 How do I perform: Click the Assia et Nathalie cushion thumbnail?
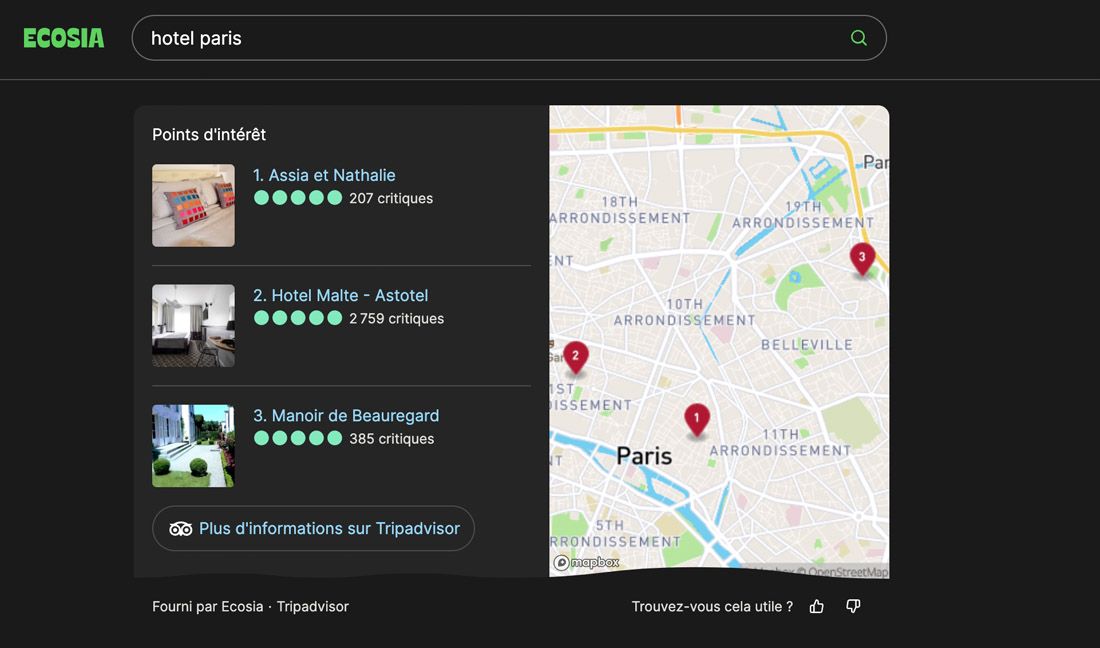tap(194, 205)
